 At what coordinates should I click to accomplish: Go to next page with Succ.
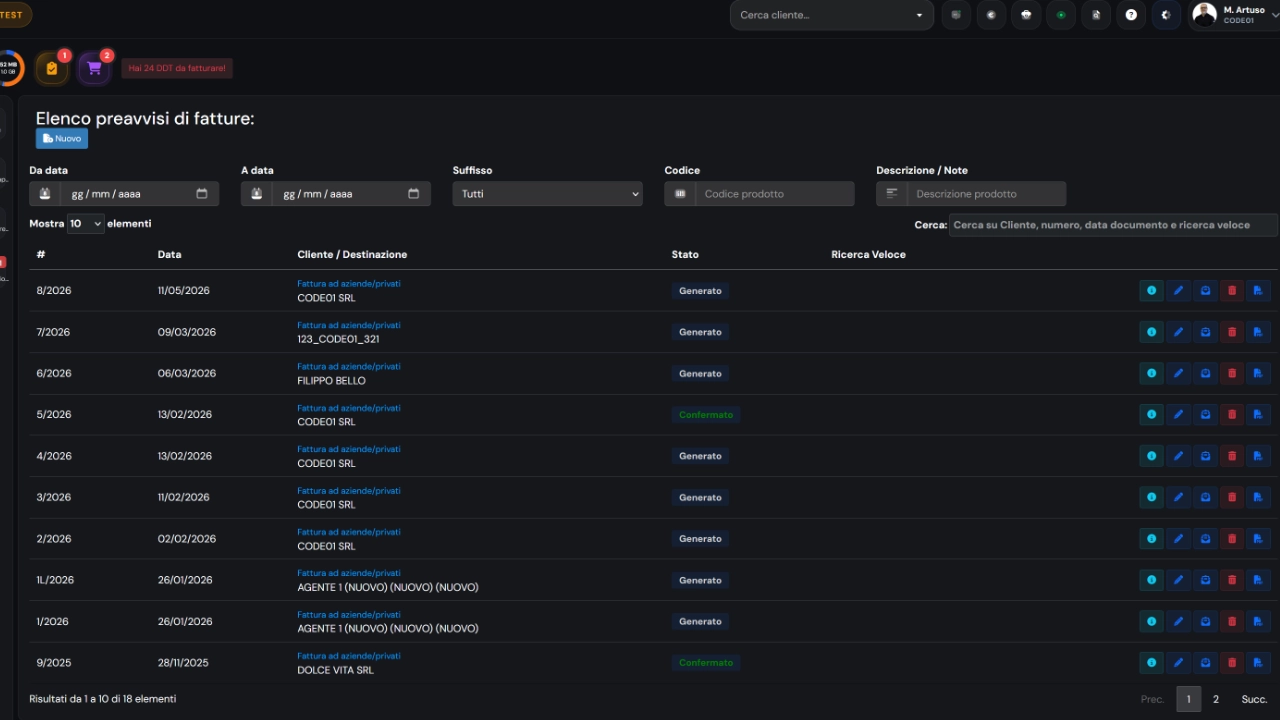click(x=1254, y=699)
